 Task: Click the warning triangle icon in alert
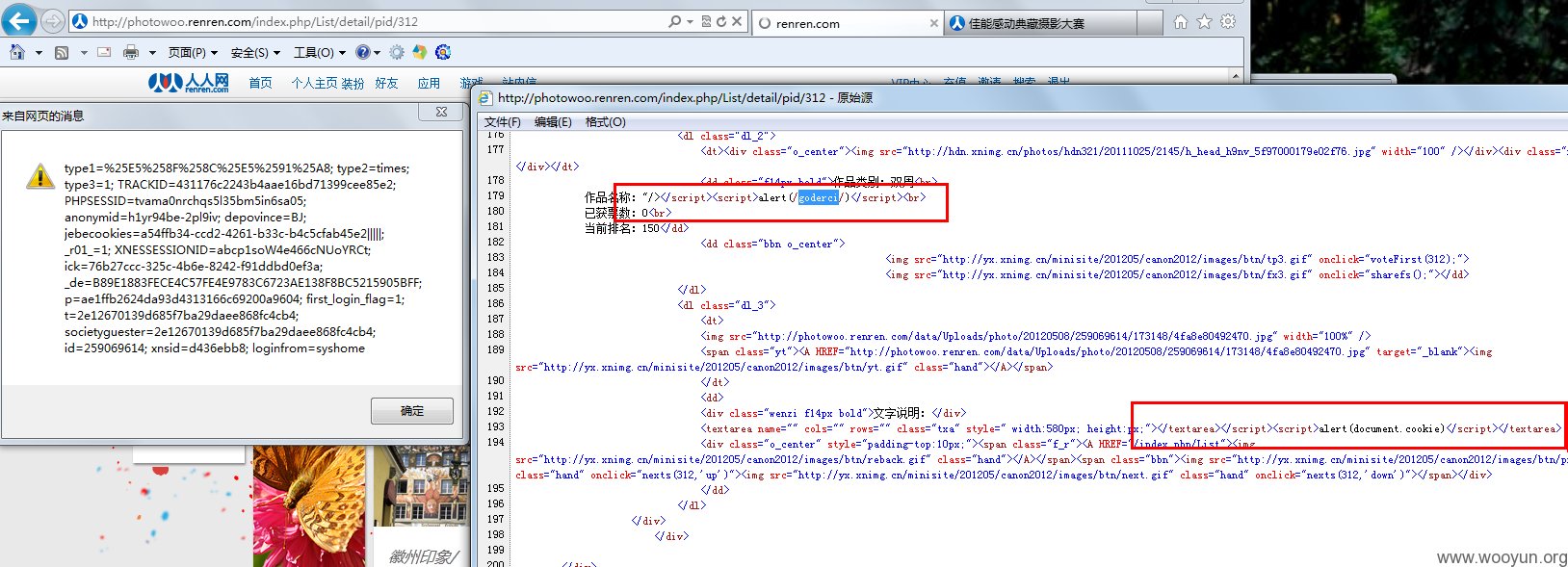point(39,175)
